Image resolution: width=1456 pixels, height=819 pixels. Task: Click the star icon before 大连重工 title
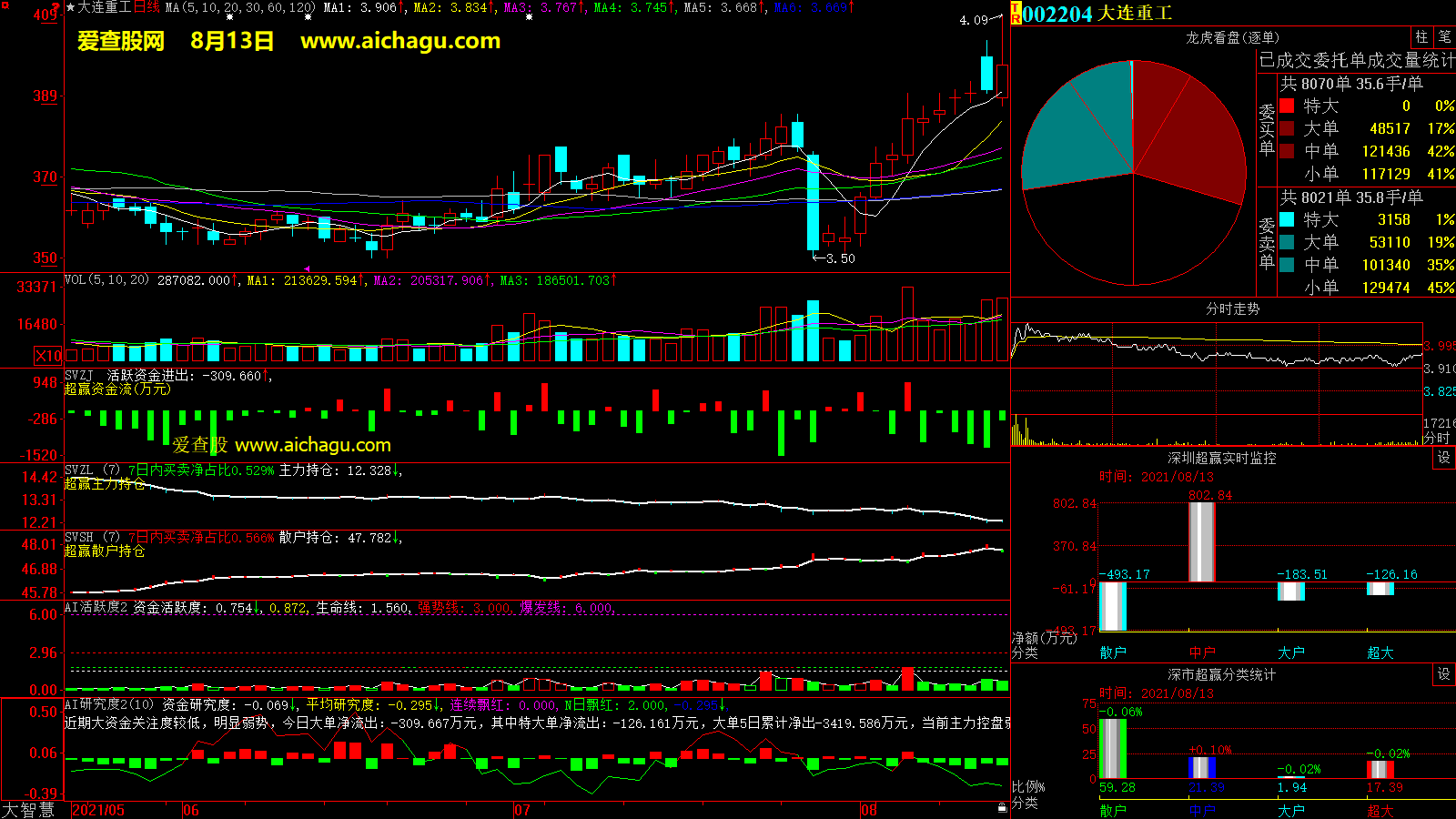(x=71, y=7)
